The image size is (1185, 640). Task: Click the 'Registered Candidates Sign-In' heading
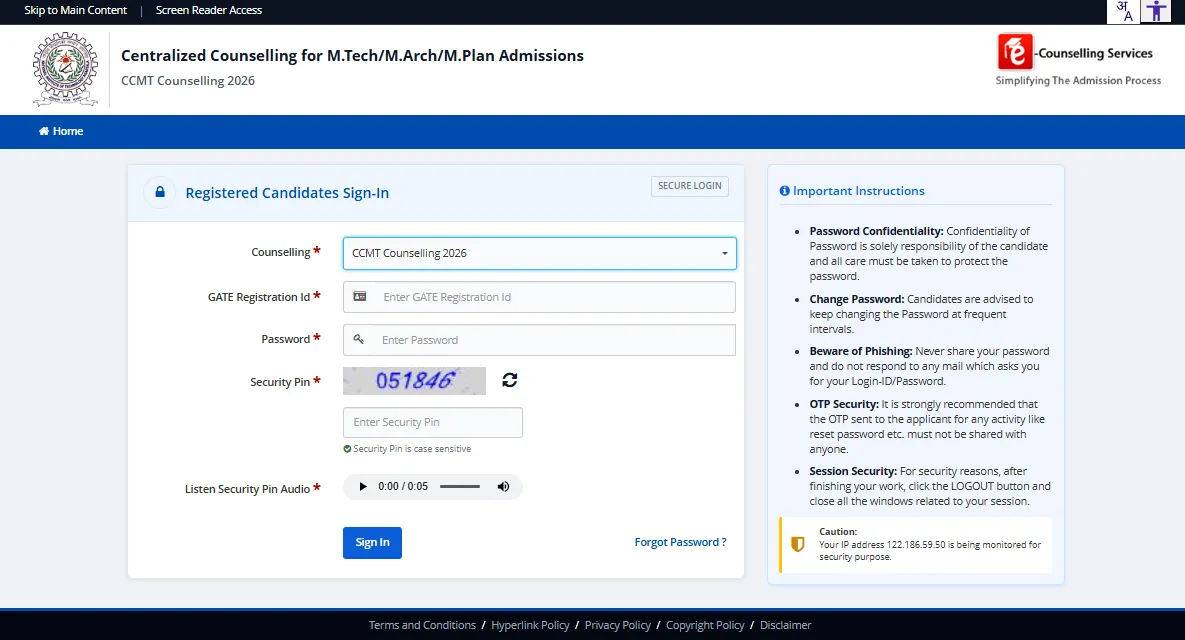point(287,193)
